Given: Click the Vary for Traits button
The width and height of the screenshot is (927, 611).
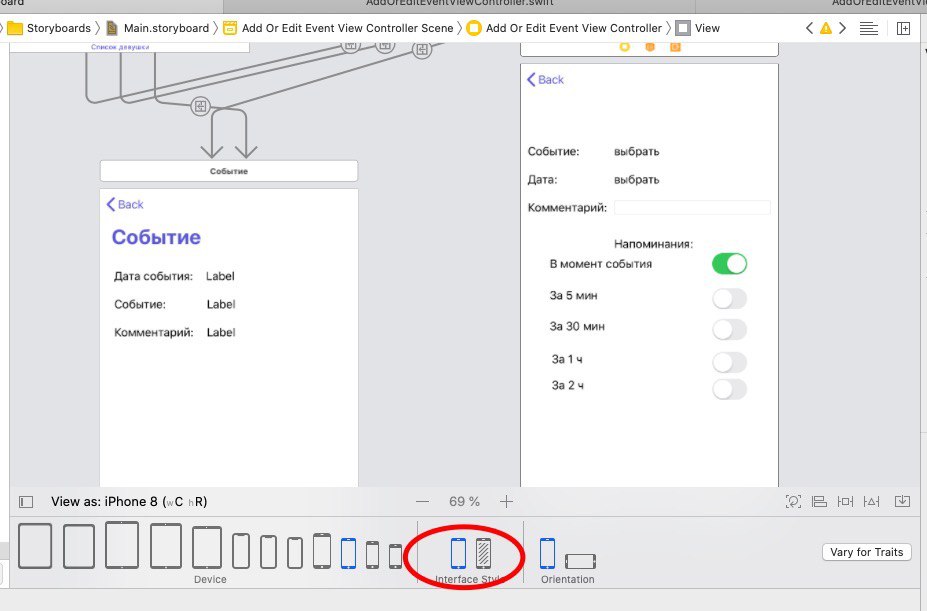Looking at the screenshot, I should (x=867, y=552).
